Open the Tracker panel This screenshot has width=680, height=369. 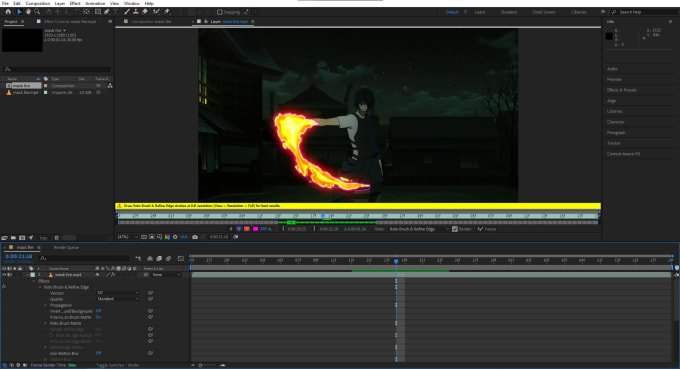614,143
